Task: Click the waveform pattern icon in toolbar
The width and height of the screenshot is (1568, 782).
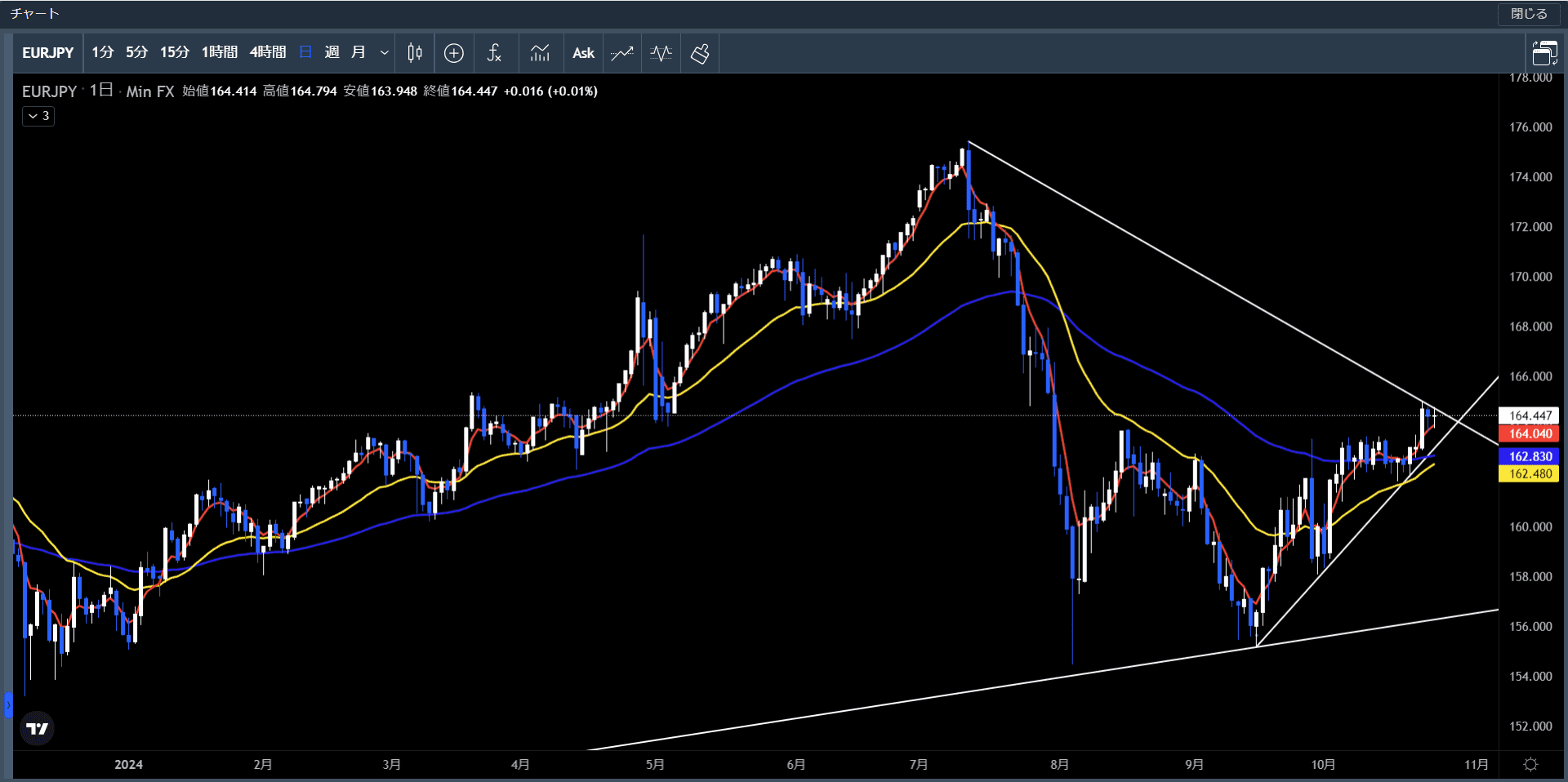Action: click(661, 53)
